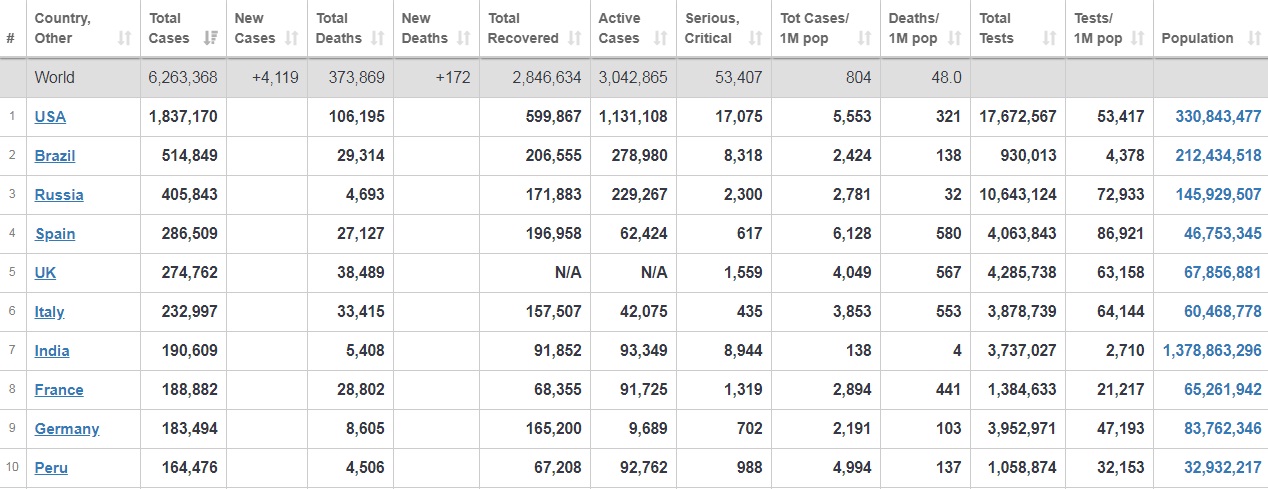Sort table by Total Cases column icon
The image size is (1268, 489).
[210, 38]
